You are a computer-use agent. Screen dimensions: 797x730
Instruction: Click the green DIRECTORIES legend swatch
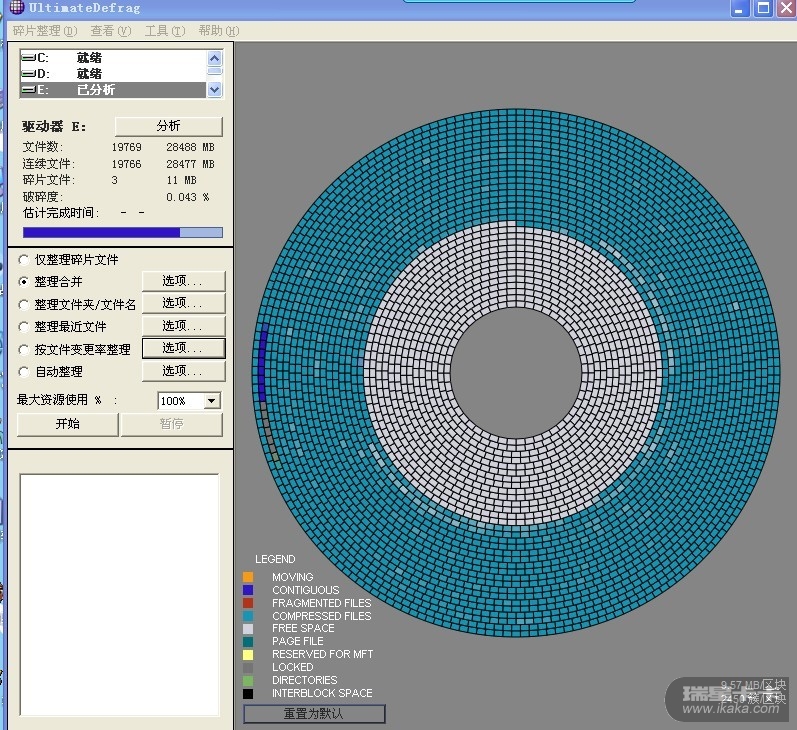[x=248, y=680]
